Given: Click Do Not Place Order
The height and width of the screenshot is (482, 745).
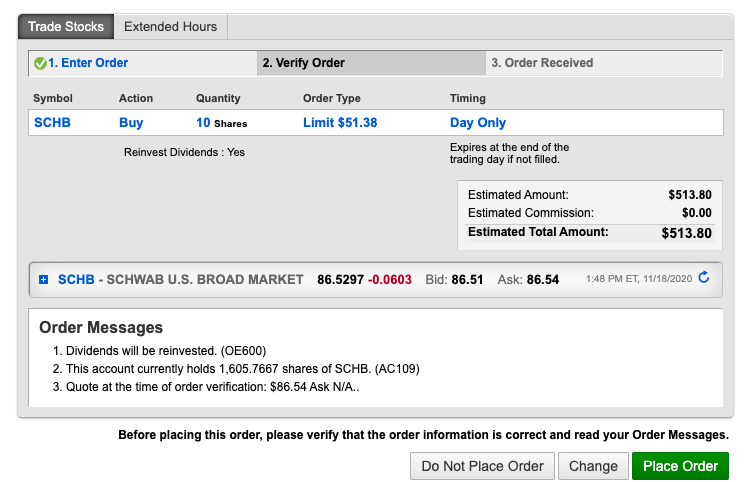Looking at the screenshot, I should 482,466.
